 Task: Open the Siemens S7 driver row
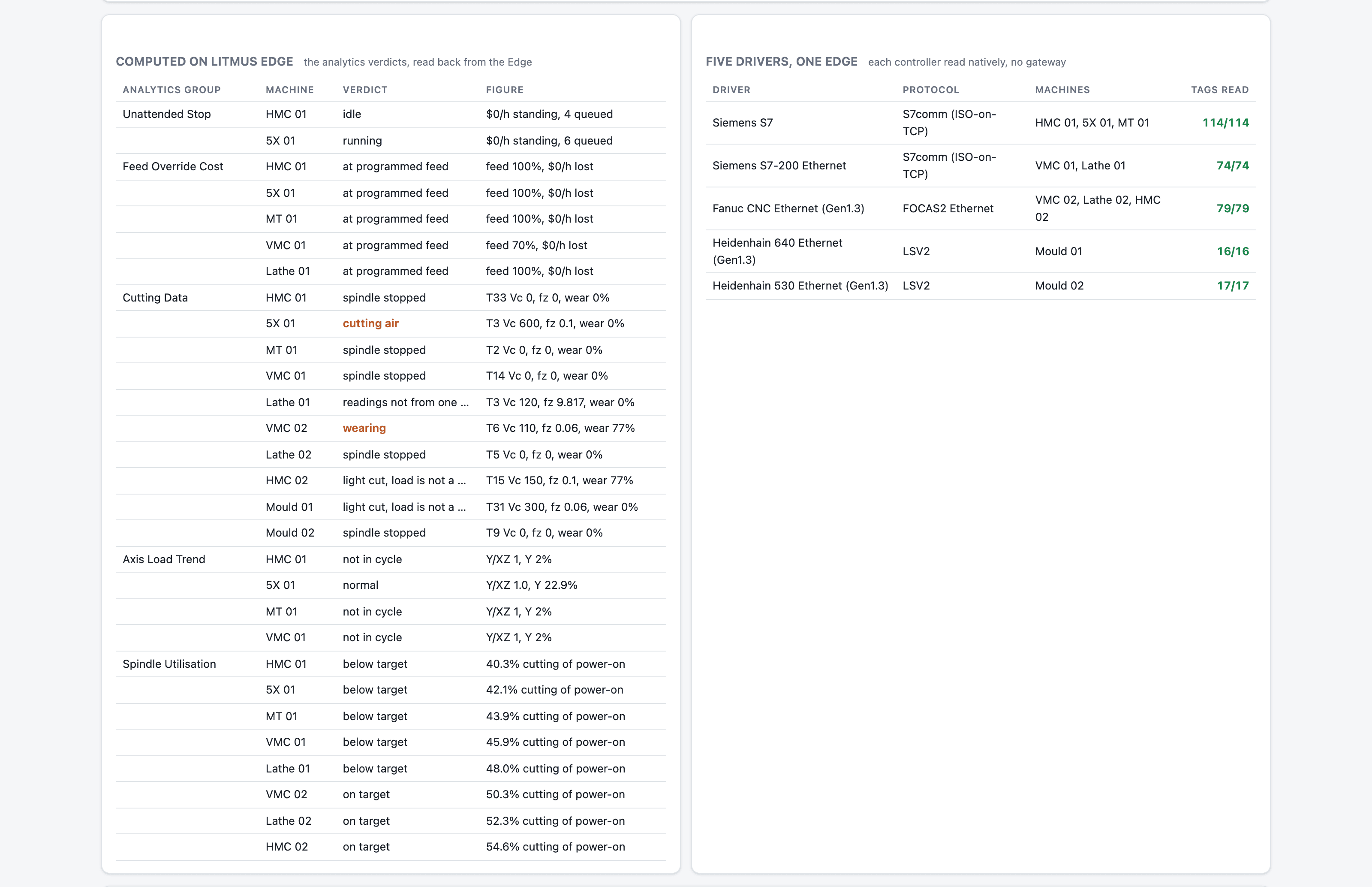(x=981, y=123)
